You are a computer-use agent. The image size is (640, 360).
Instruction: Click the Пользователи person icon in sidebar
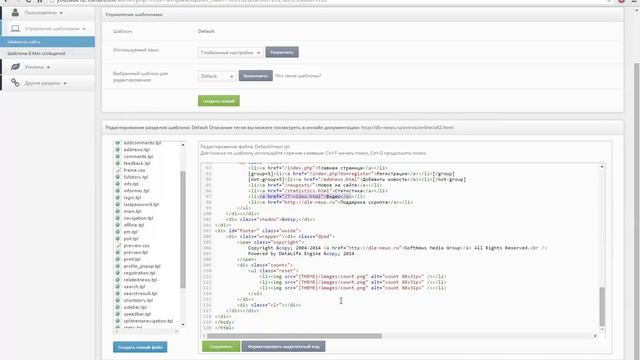pyautogui.click(x=15, y=13)
